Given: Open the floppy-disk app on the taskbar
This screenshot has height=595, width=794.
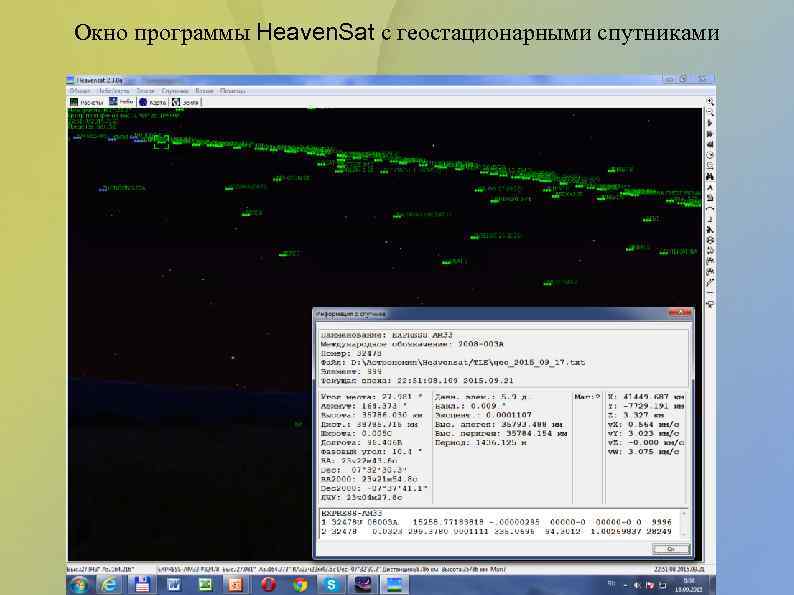Looking at the screenshot, I should pyautogui.click(x=142, y=585).
